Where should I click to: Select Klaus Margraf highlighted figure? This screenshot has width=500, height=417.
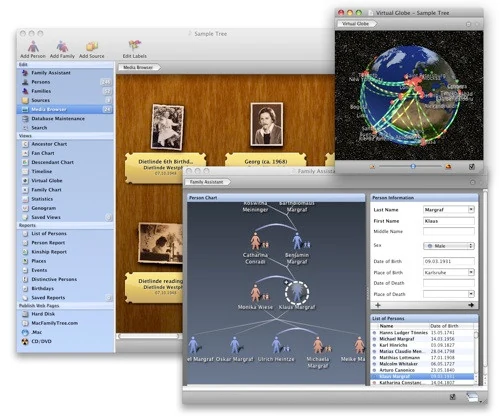coord(297,293)
